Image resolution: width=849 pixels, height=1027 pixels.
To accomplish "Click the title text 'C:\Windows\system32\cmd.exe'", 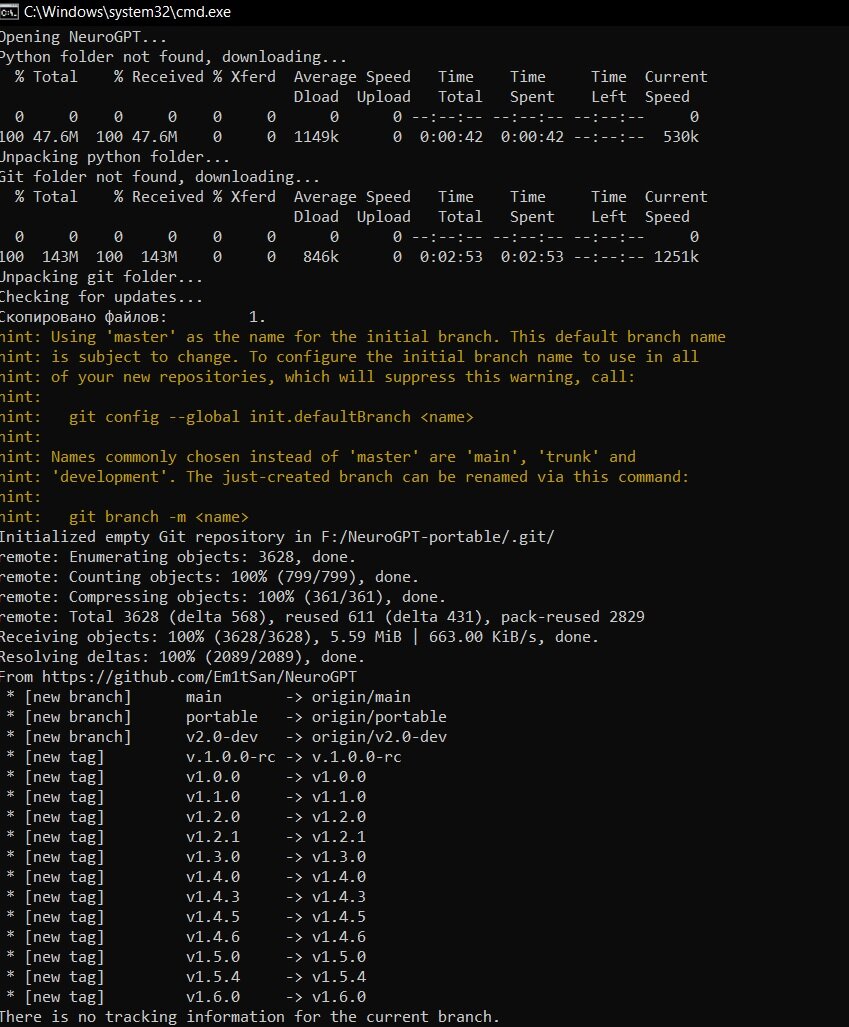I will 127,12.
